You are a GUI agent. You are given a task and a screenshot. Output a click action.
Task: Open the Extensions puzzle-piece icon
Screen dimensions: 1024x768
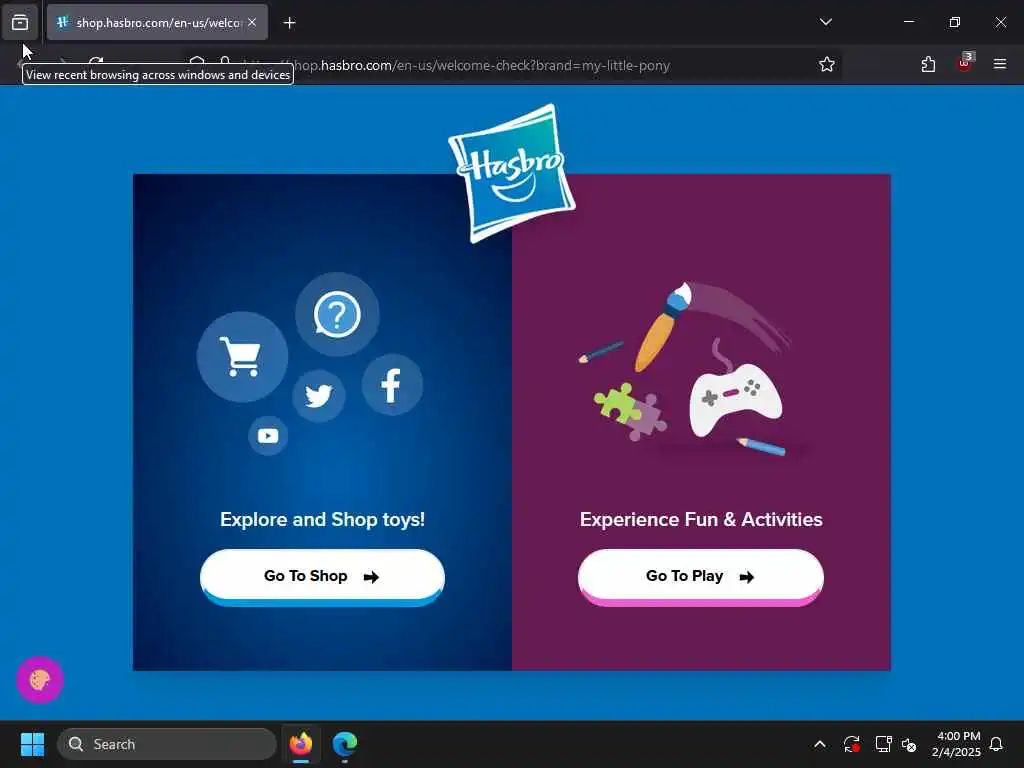point(928,64)
